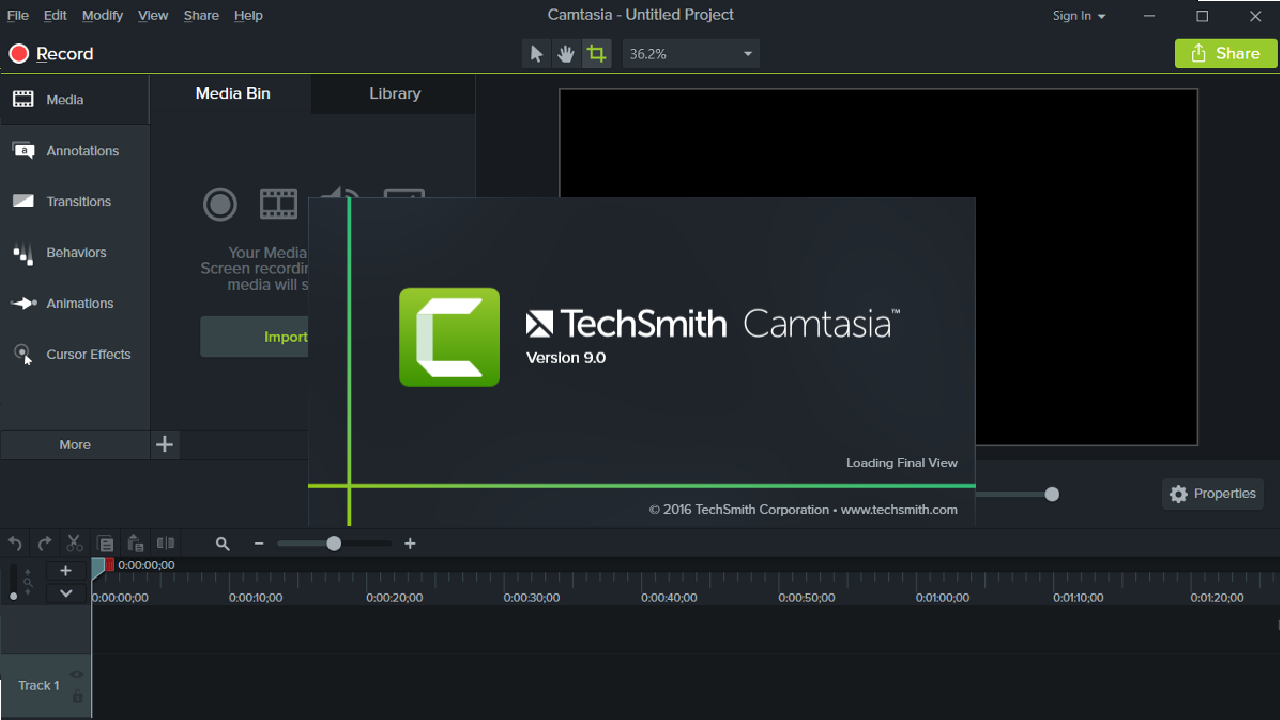
Task: Select the Edit pointer tool
Action: coord(537,54)
